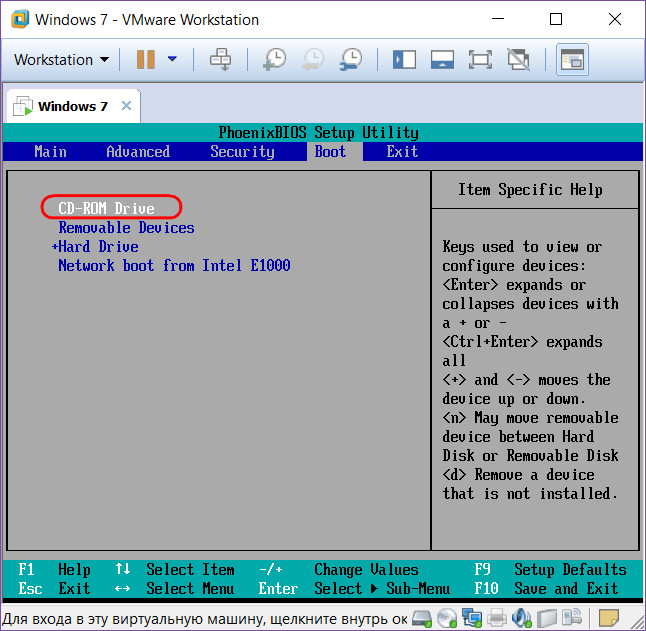646x631 pixels.
Task: Select Removable Devices boot entry
Action: click(x=126, y=227)
